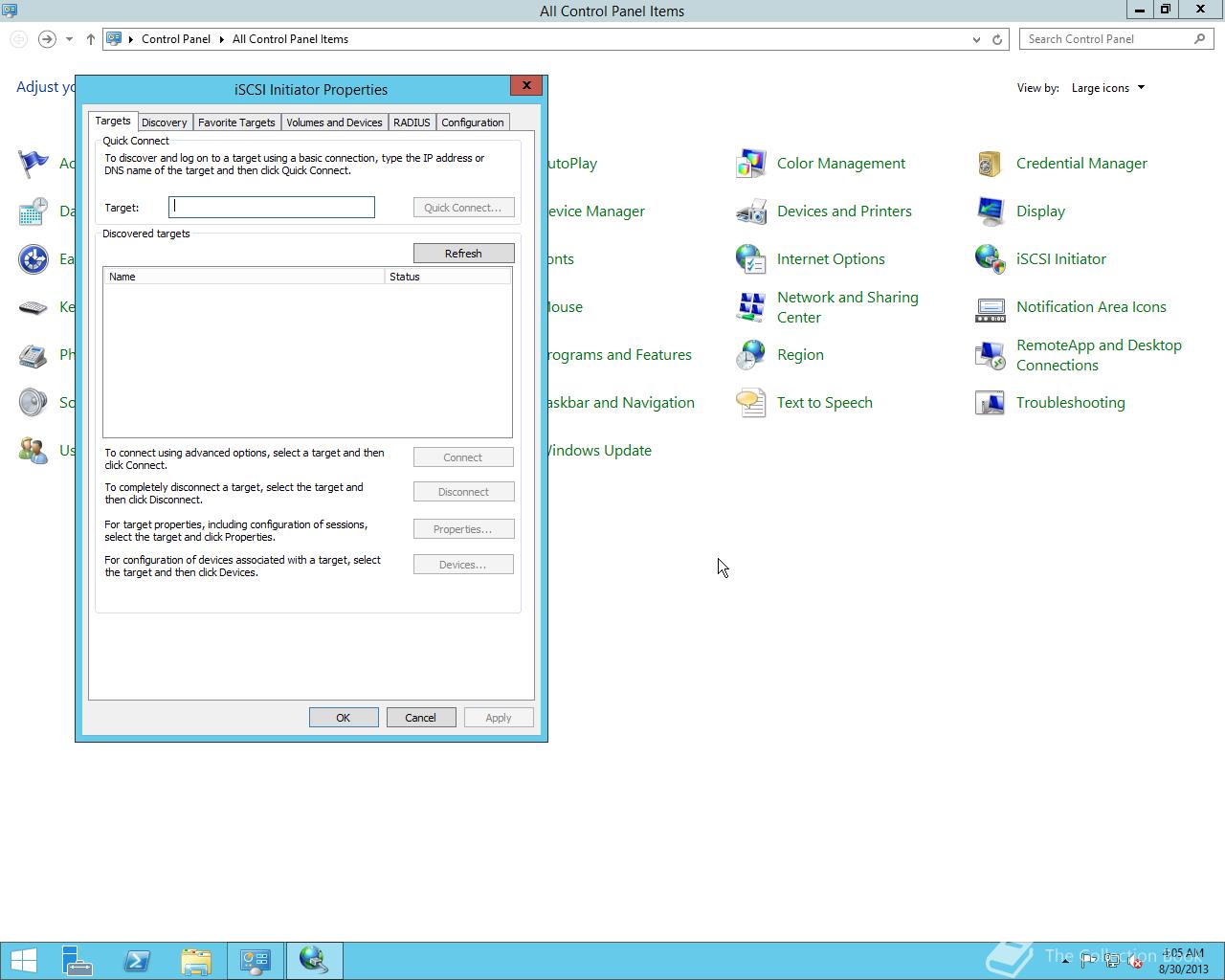
Task: Click the Credential Manager icon
Action: (991, 164)
